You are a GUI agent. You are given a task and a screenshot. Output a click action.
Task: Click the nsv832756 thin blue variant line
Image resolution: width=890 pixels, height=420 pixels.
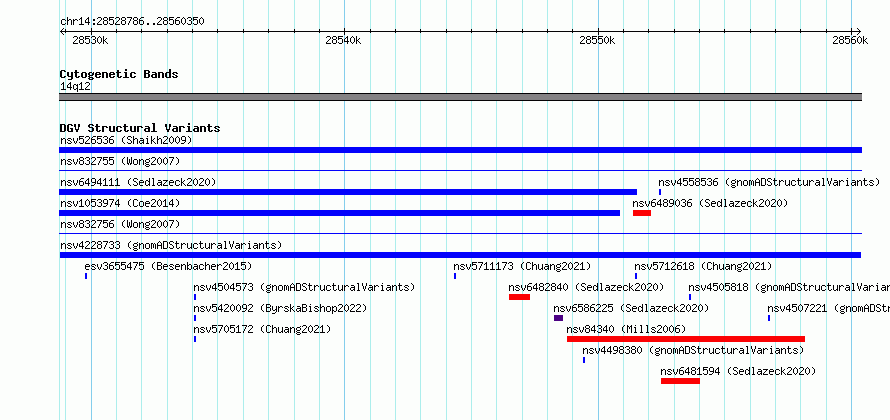(x=460, y=233)
